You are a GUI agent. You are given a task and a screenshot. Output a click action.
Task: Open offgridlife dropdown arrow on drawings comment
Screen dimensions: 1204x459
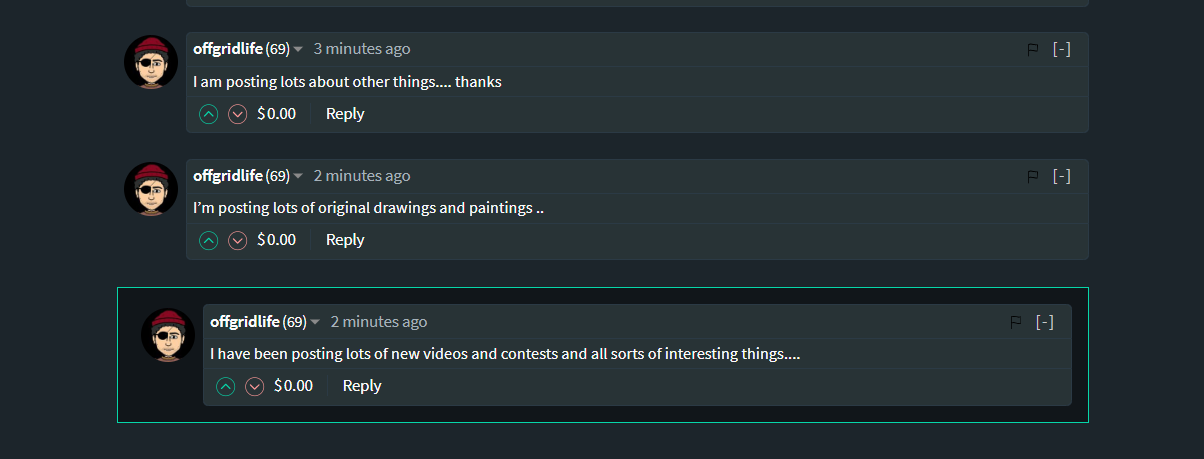click(298, 177)
